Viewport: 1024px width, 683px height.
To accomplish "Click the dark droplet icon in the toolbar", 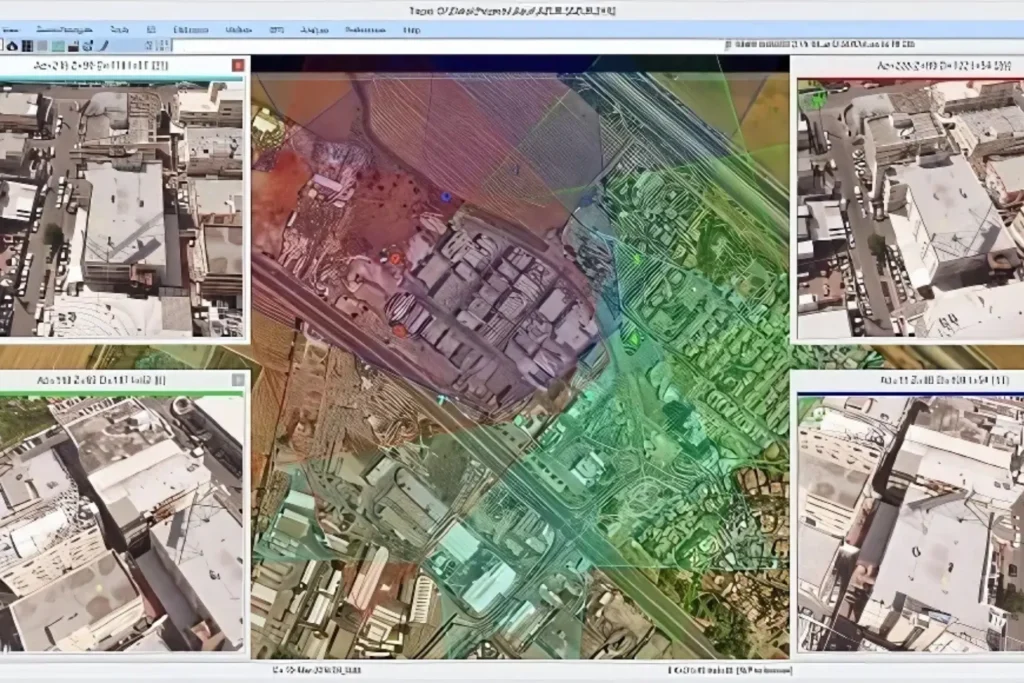I will [12, 45].
